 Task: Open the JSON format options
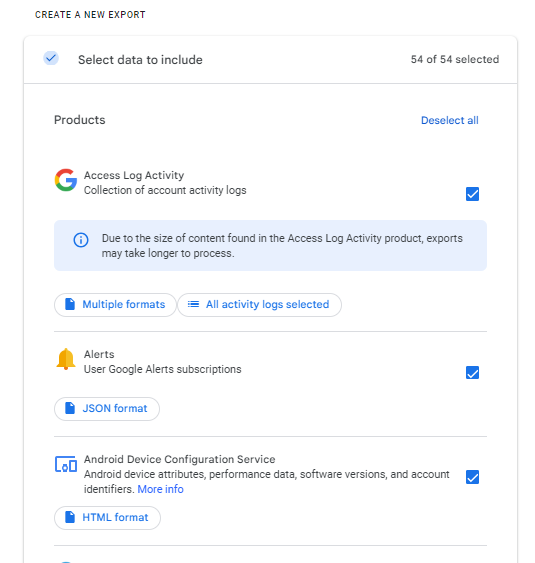[x=107, y=409]
